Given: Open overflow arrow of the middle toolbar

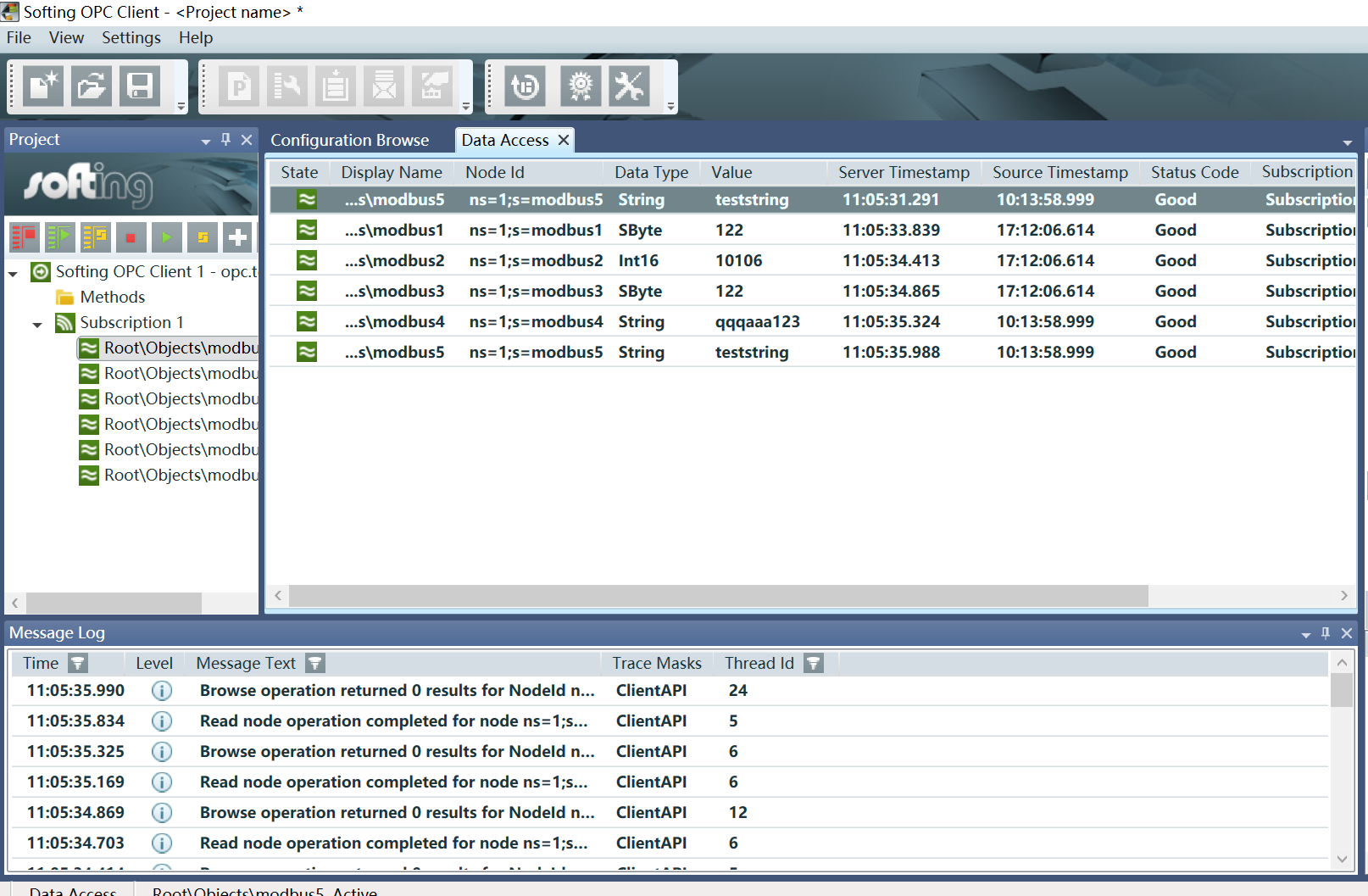Looking at the screenshot, I should tap(466, 107).
